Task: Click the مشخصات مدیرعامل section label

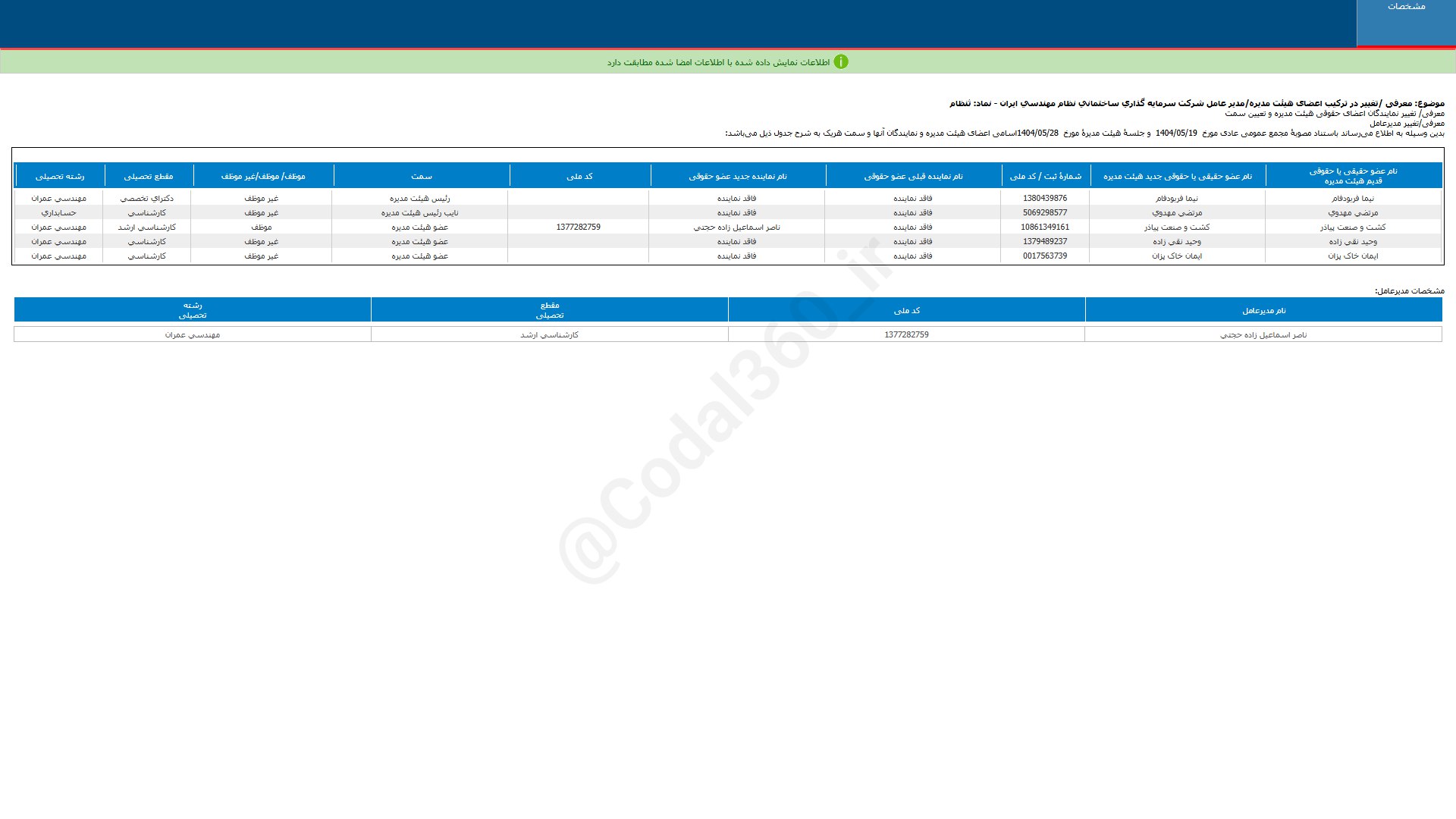Action: (x=1410, y=291)
